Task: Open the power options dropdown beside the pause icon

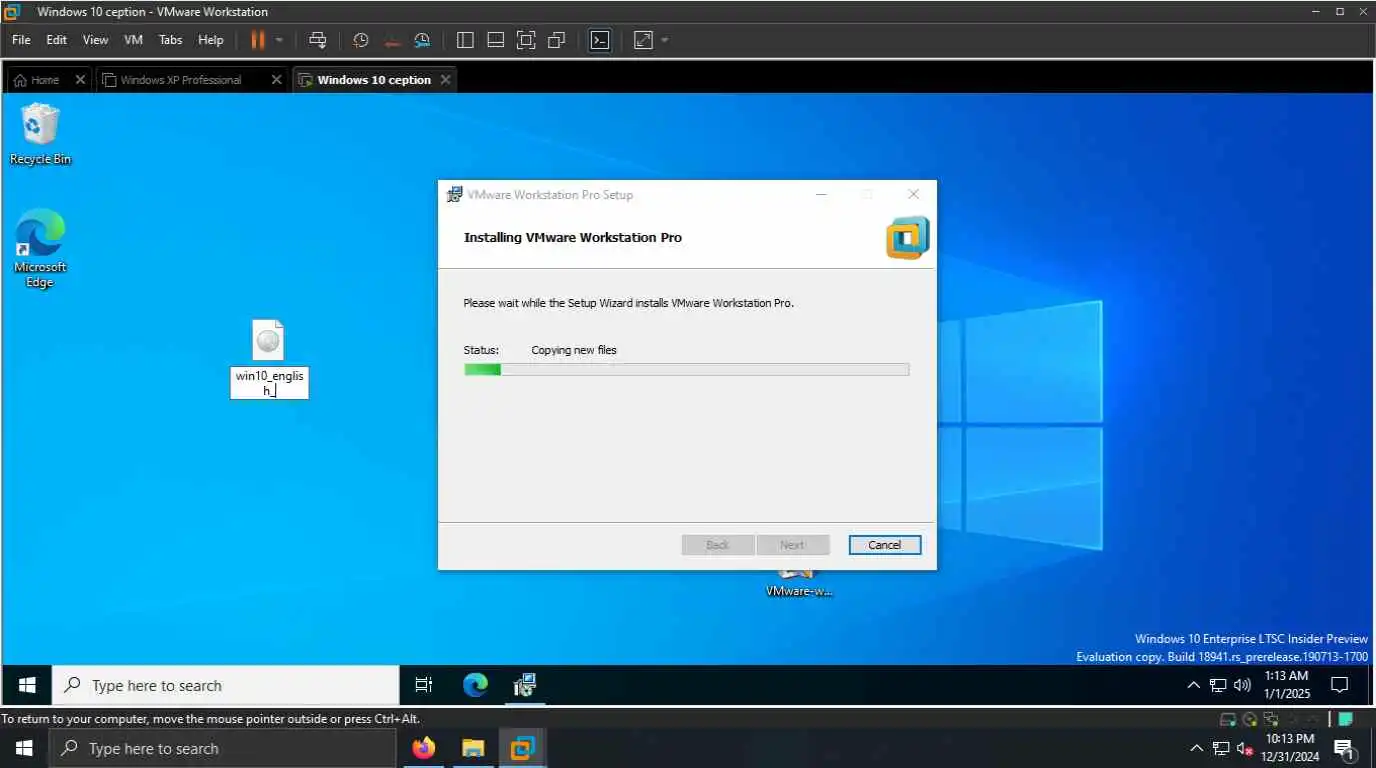Action: click(279, 40)
